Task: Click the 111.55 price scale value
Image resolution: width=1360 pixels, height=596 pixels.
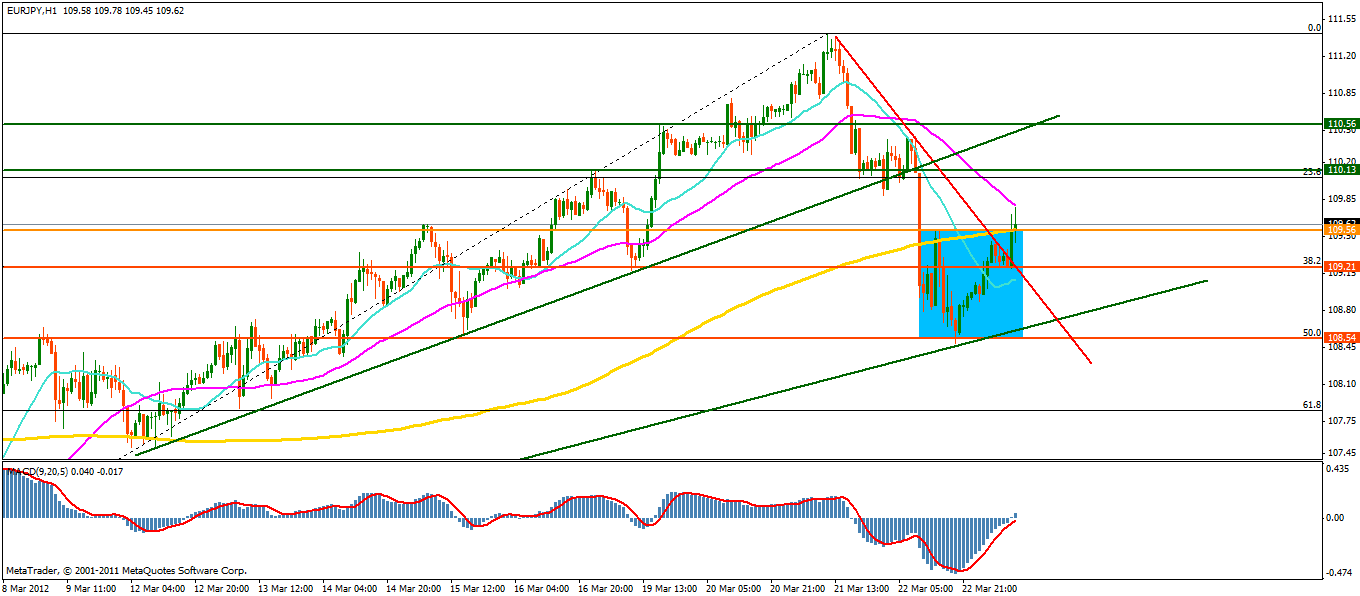Action: (1340, 19)
